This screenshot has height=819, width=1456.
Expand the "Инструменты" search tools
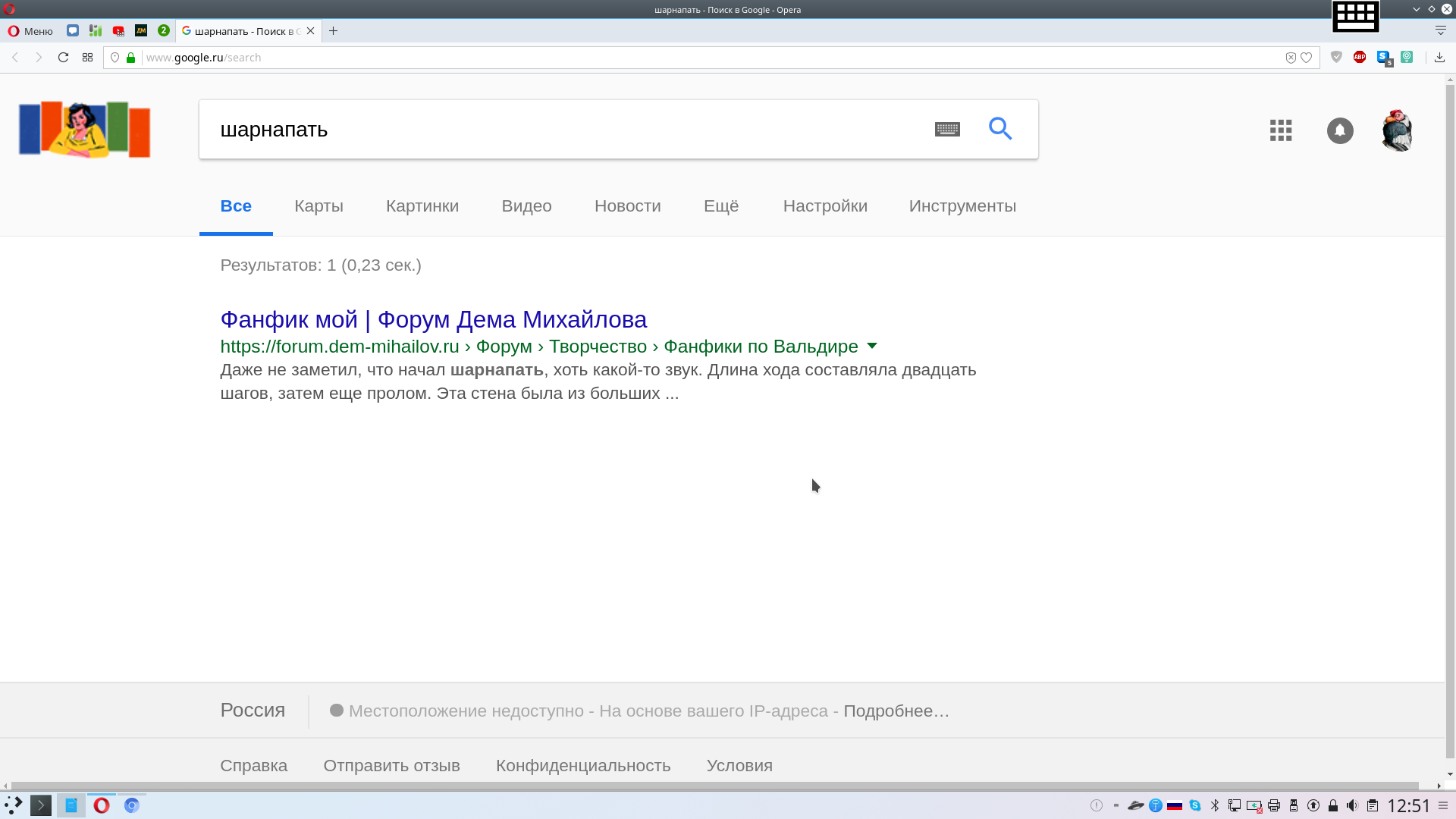click(x=962, y=206)
